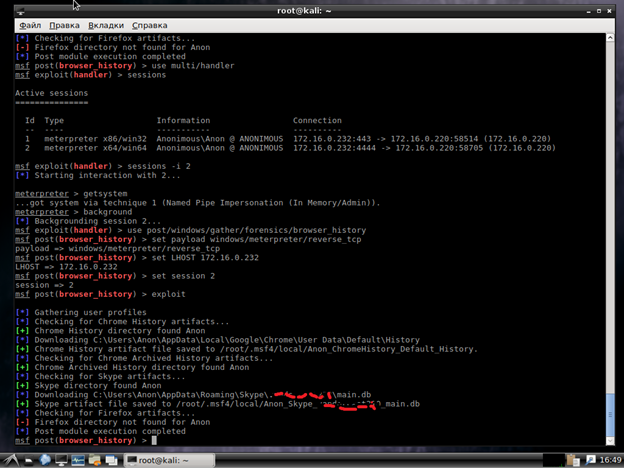
Task: Click the root@kali: ~ window title
Action: [304, 11]
